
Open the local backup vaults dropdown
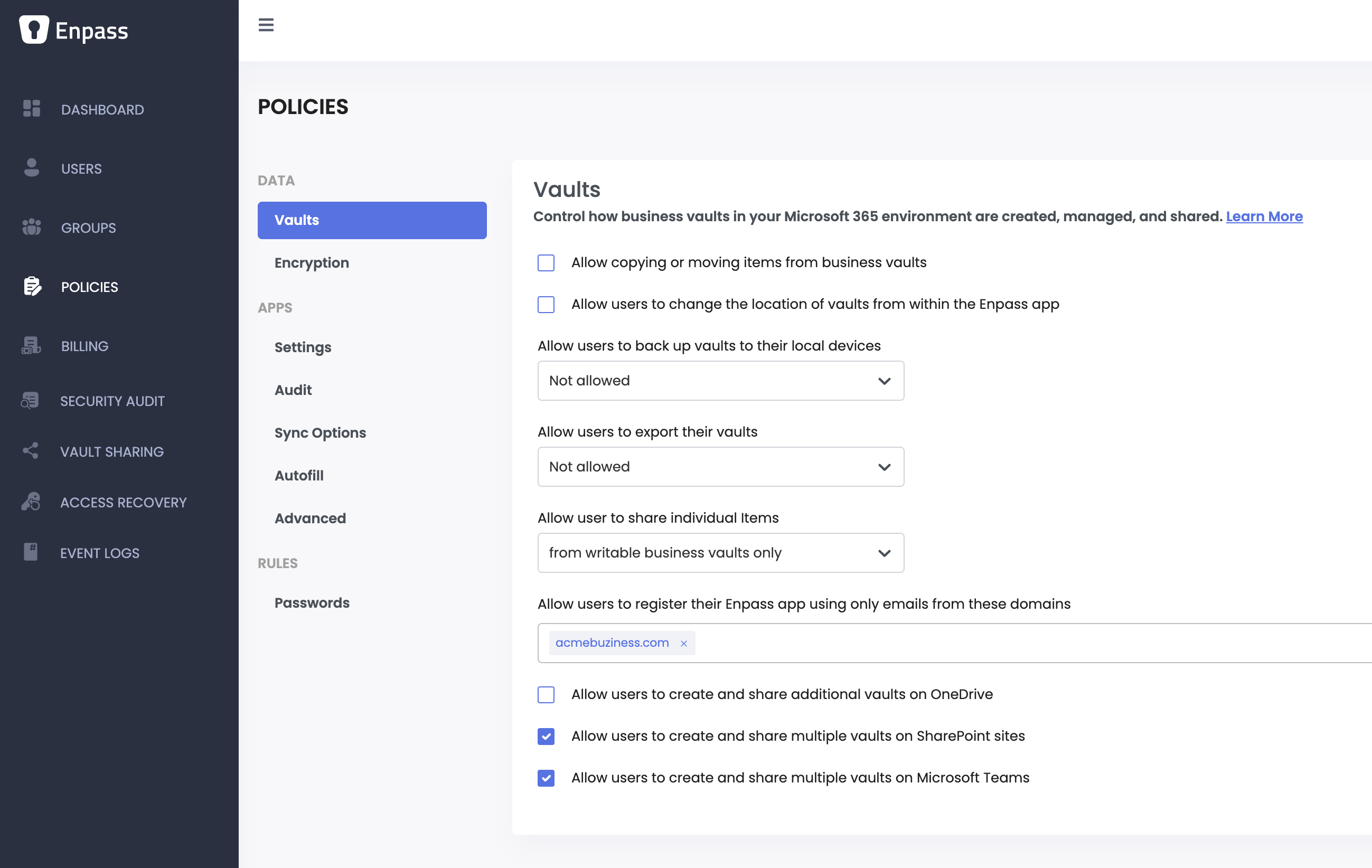tap(721, 381)
